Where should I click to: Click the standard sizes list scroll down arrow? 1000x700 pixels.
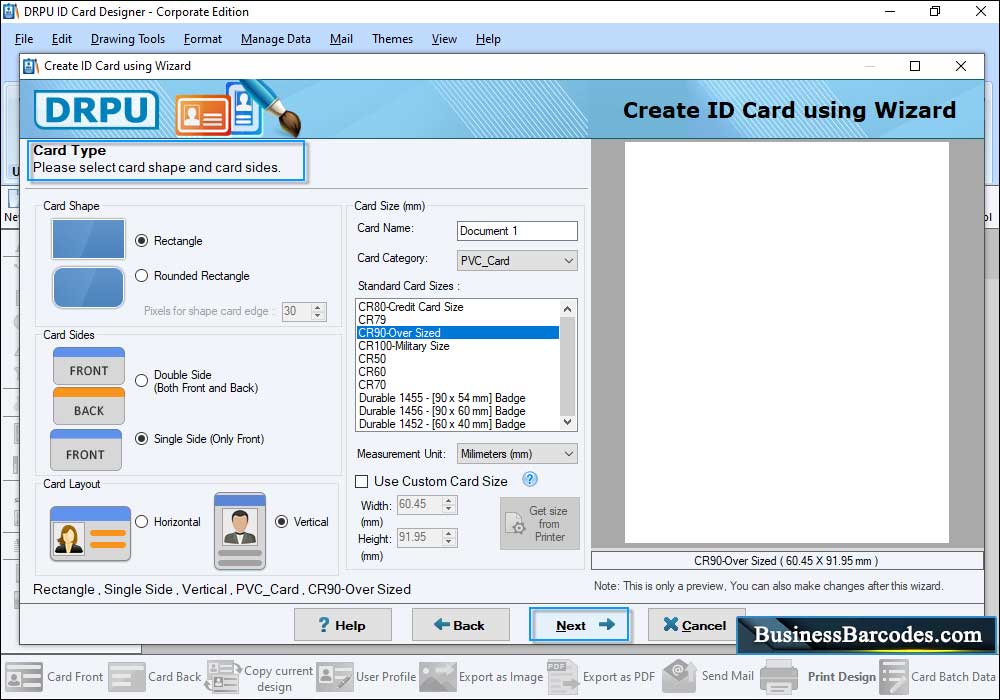coord(568,422)
